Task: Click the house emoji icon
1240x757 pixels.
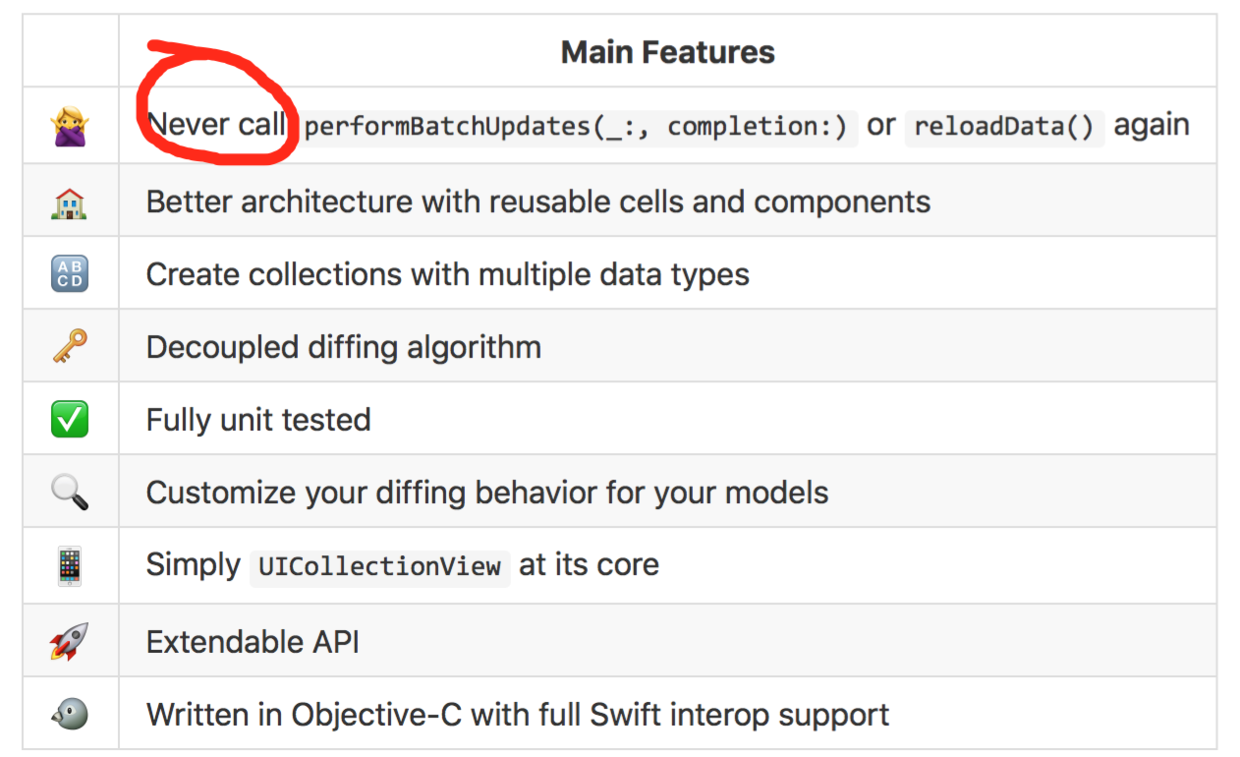Action: pos(70,202)
